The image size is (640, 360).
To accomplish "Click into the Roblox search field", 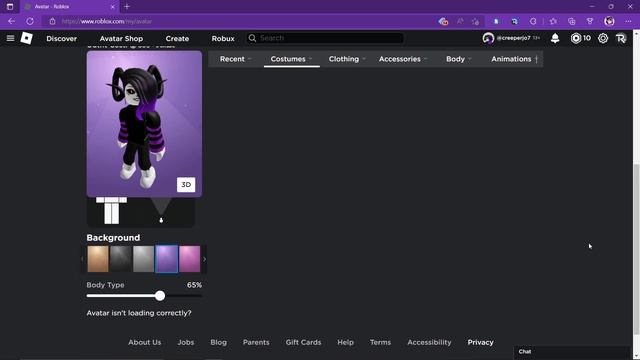I will pos(325,38).
